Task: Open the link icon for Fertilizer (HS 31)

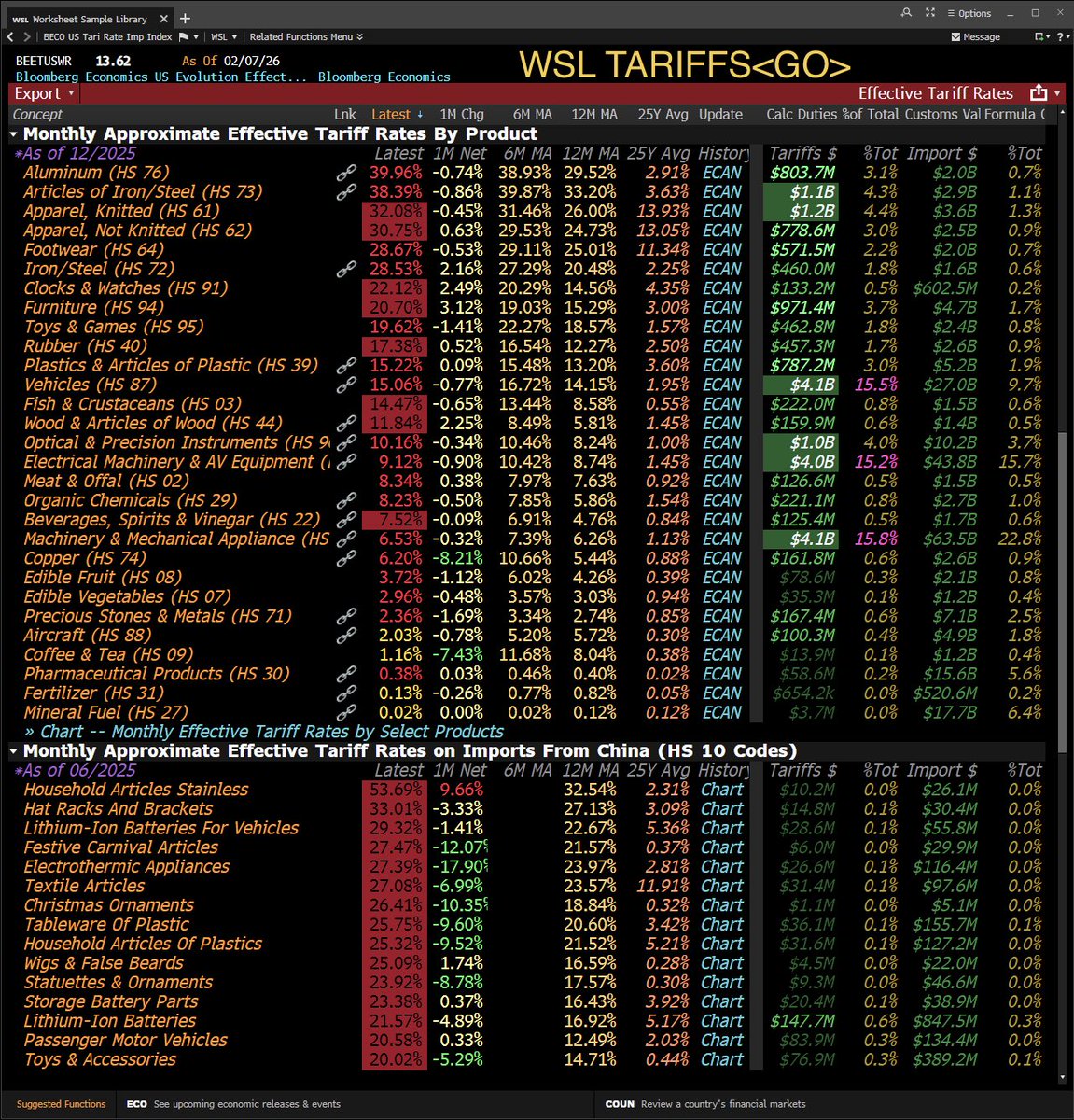Action: point(346,693)
